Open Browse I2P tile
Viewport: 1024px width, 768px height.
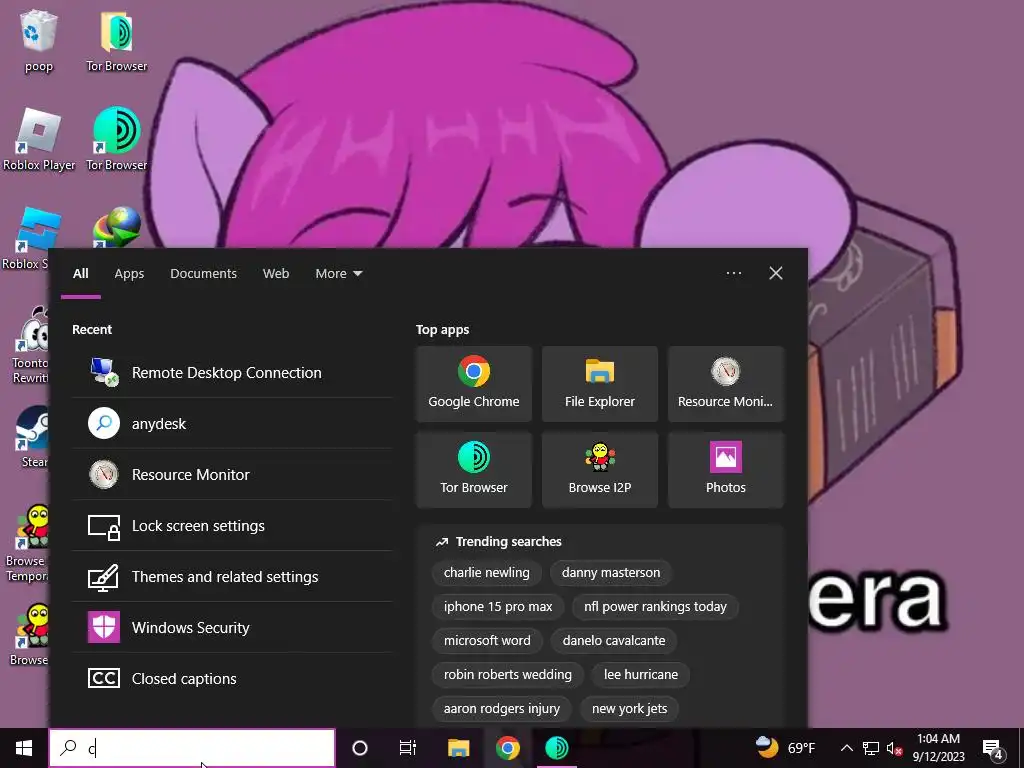tap(600, 469)
